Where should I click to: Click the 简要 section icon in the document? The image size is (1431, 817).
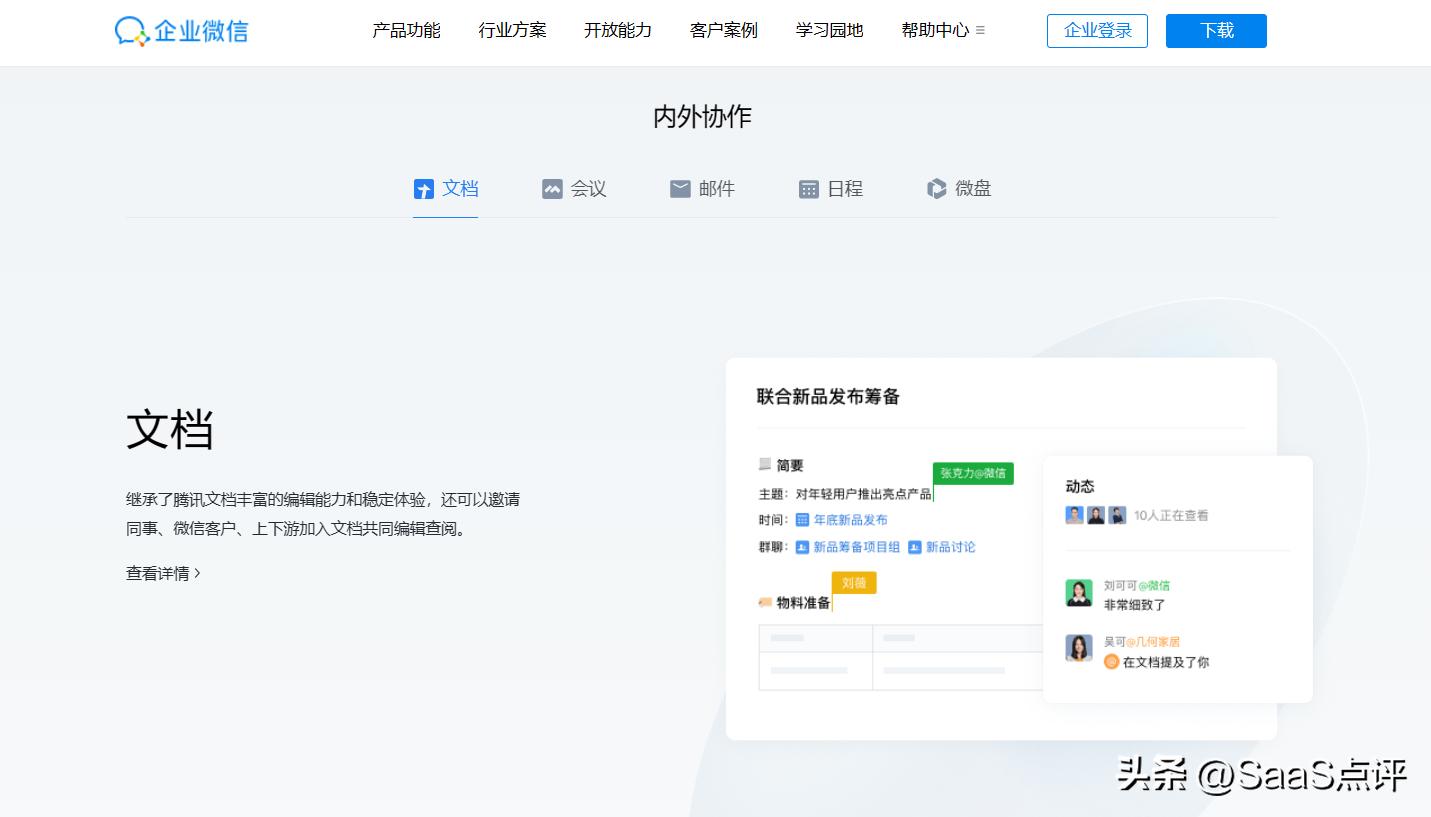(763, 465)
